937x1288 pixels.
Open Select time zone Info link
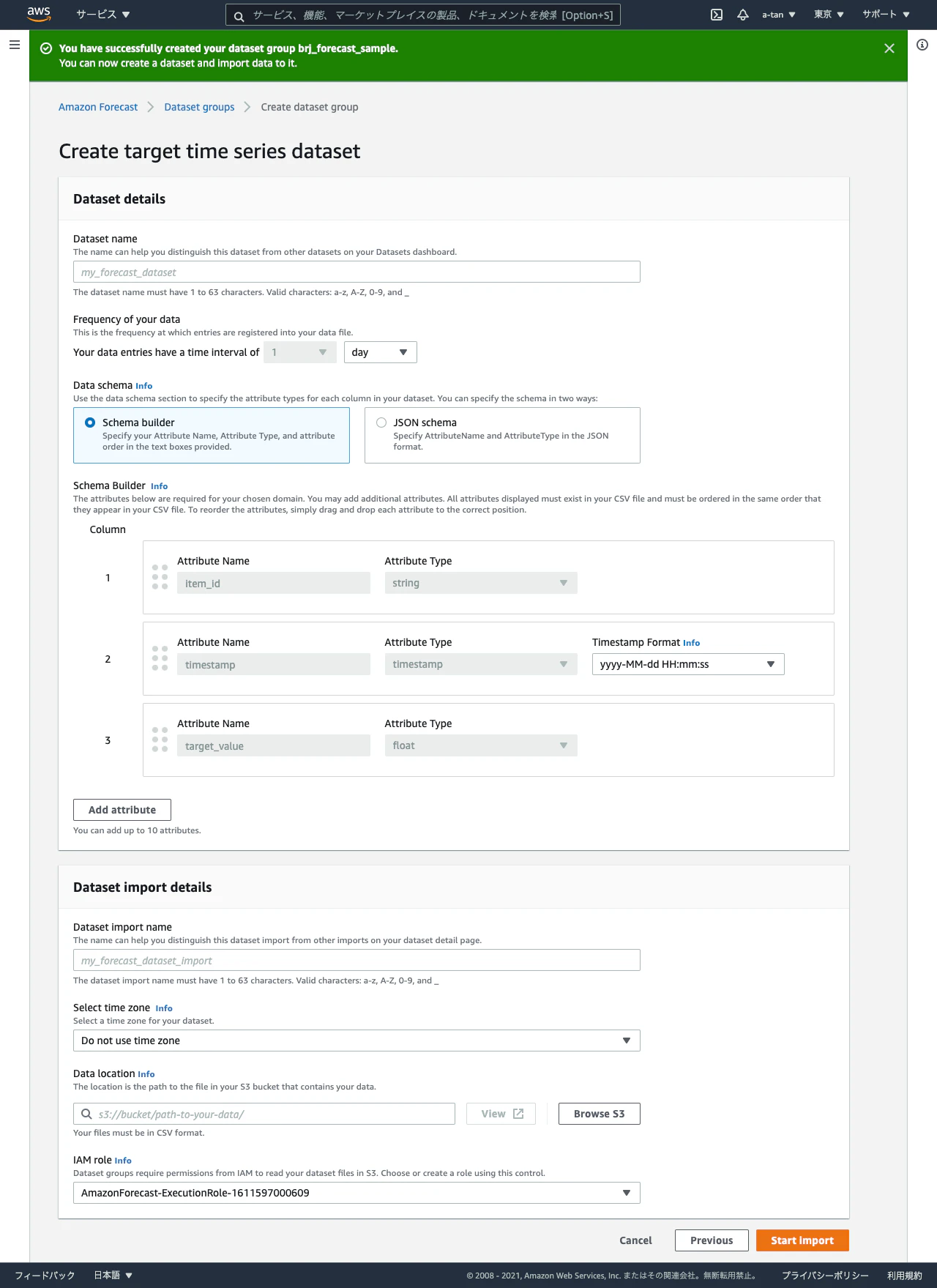pos(164,1008)
